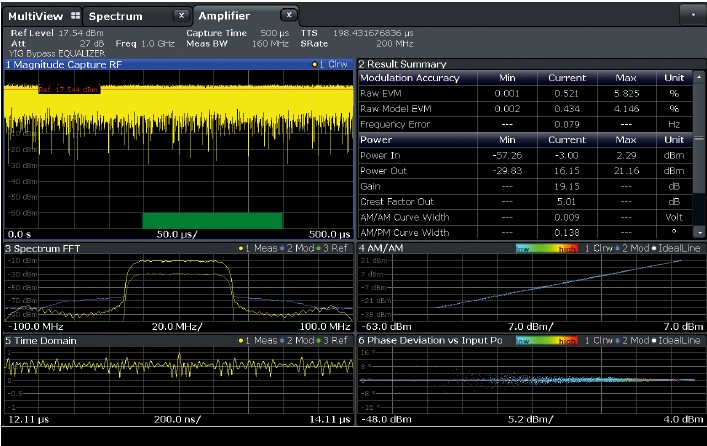Select the 3 Ref trace in Time Domain
Image resolution: width=707 pixels, height=446 pixels.
(335, 341)
